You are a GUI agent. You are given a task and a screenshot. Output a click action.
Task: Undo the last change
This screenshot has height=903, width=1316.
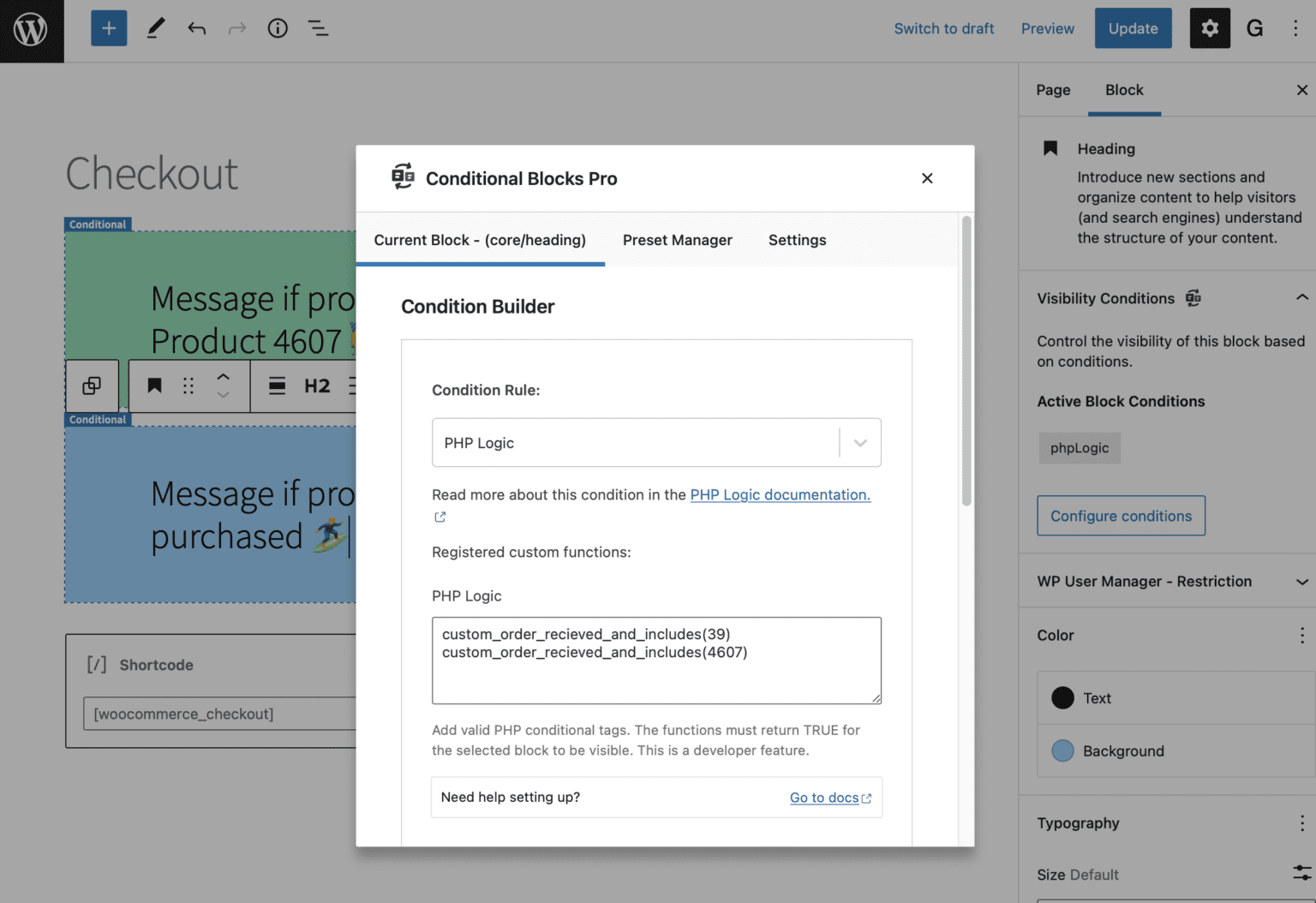(x=196, y=27)
